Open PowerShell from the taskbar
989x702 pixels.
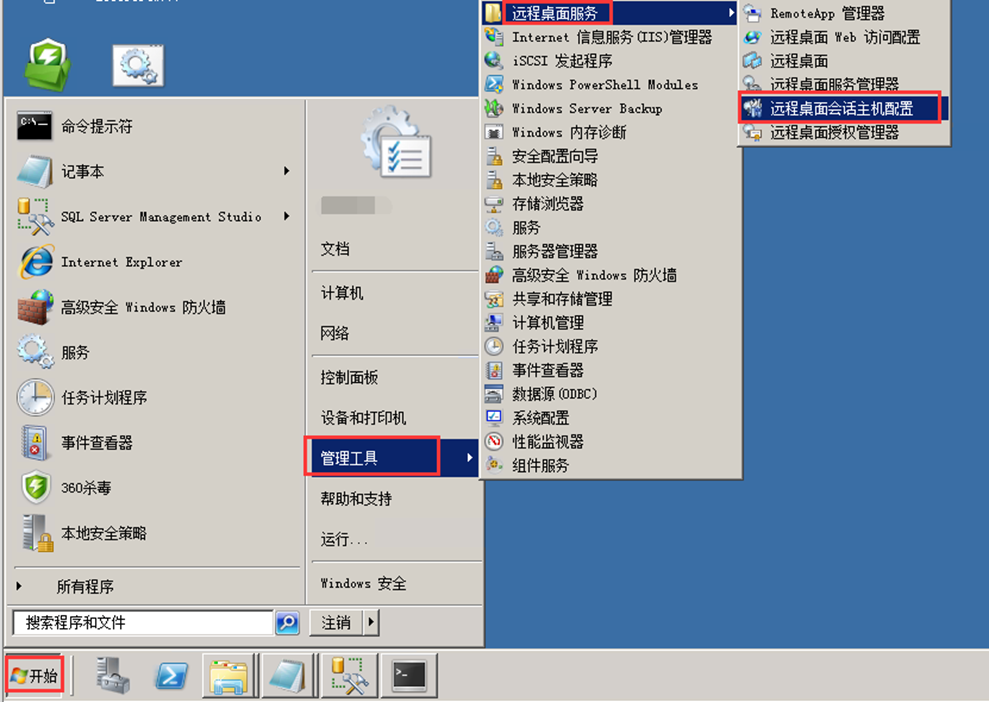click(171, 676)
